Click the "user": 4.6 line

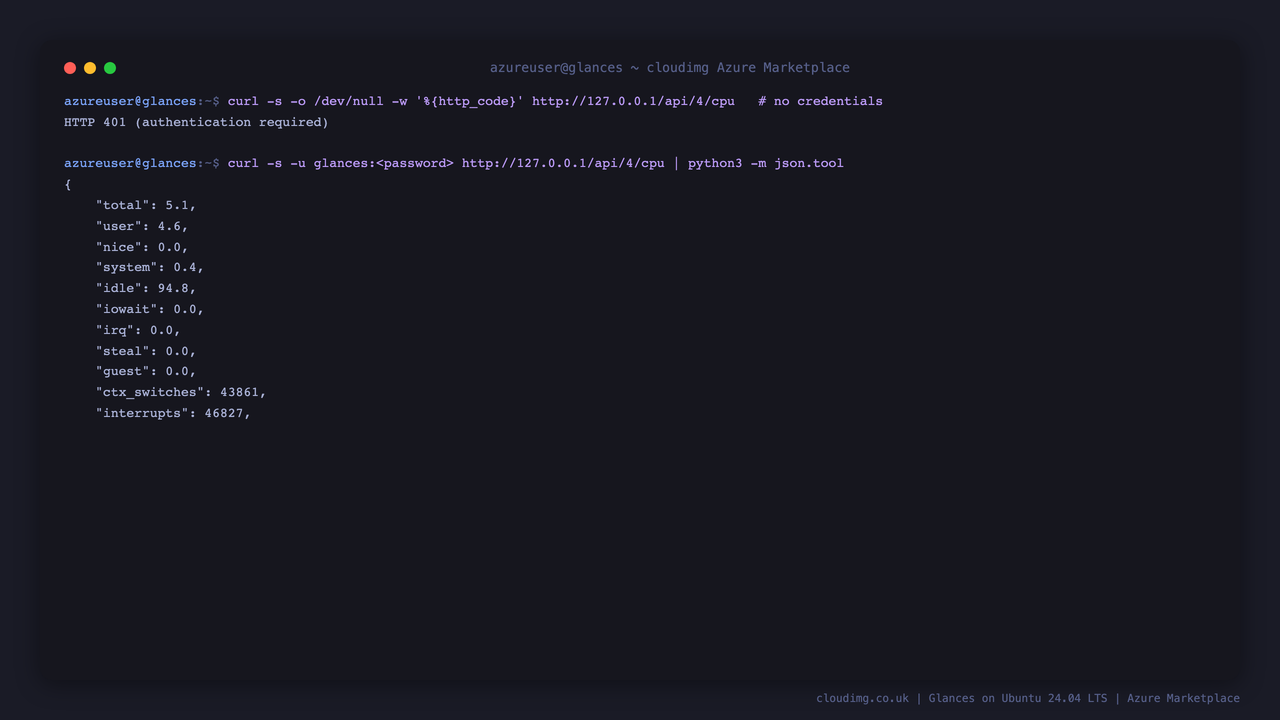click(x=142, y=226)
